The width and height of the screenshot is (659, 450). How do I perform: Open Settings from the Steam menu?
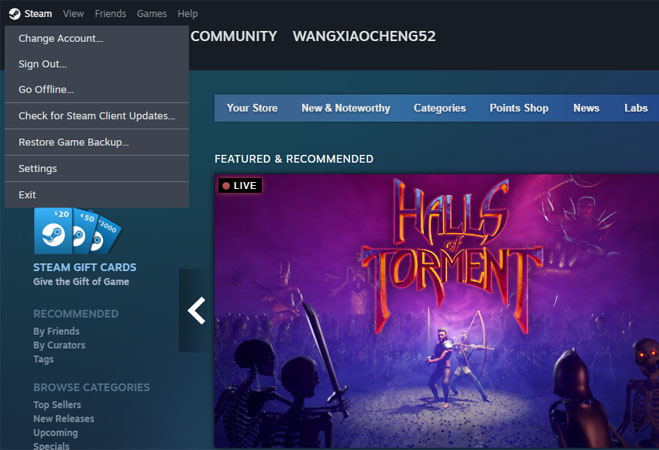point(97,168)
